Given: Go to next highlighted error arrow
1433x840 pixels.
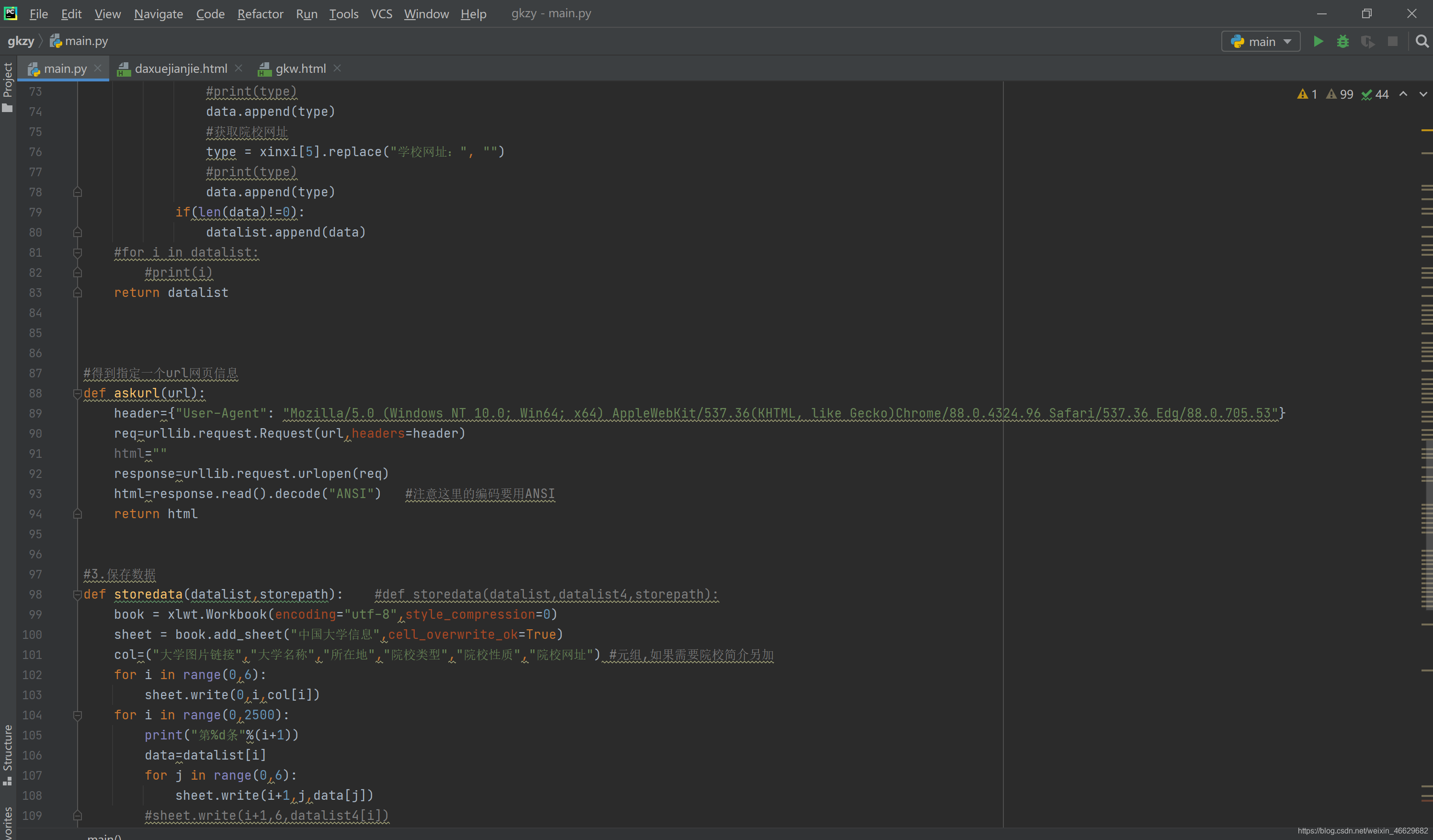Looking at the screenshot, I should [x=1423, y=94].
